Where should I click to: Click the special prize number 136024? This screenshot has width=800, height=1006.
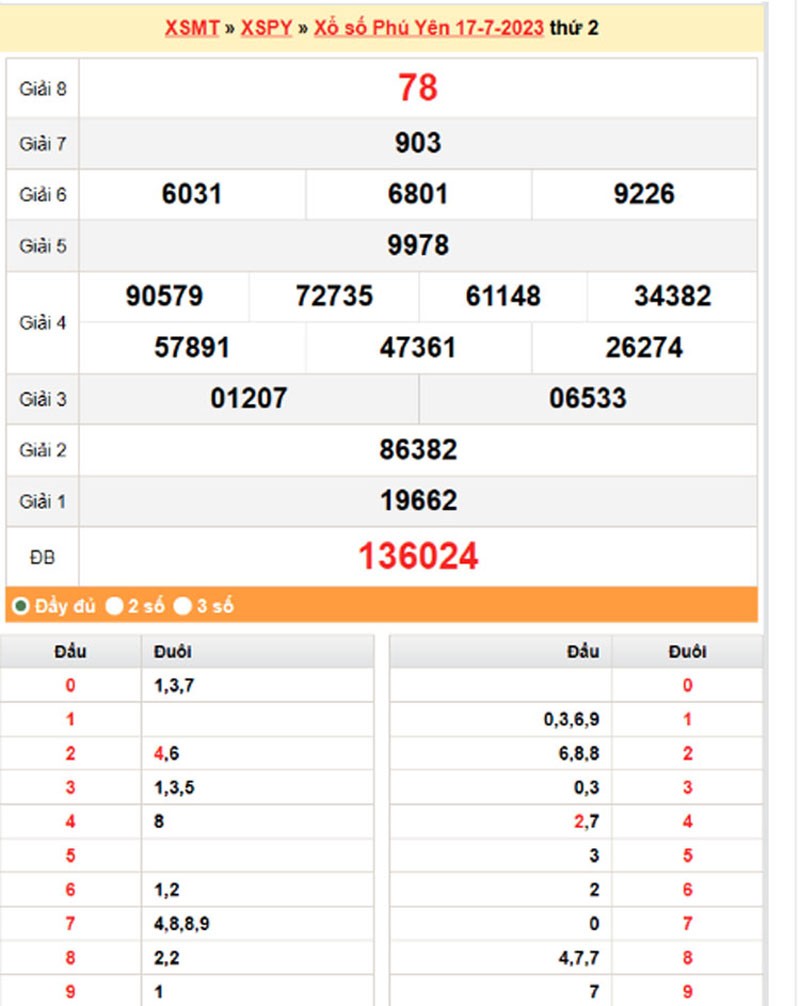[419, 556]
